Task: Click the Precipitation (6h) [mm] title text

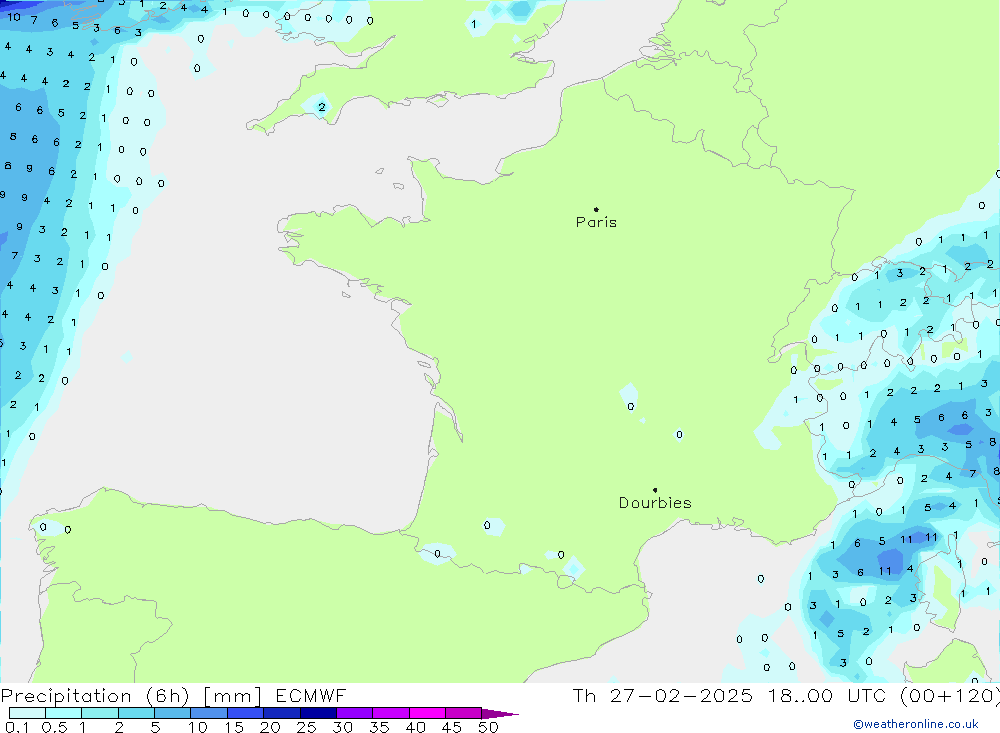Action: pyautogui.click(x=131, y=696)
